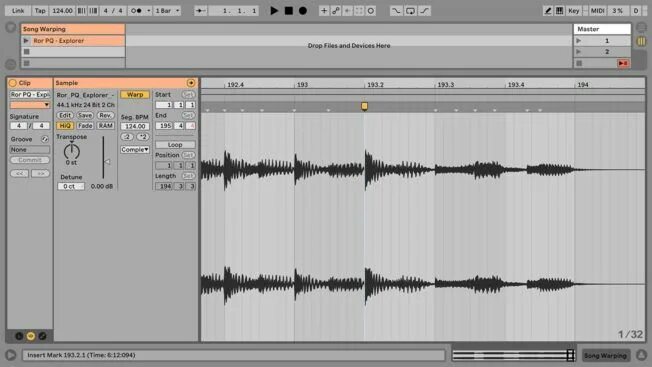
Task: Halve original tempo with :2 button
Action: (127, 137)
